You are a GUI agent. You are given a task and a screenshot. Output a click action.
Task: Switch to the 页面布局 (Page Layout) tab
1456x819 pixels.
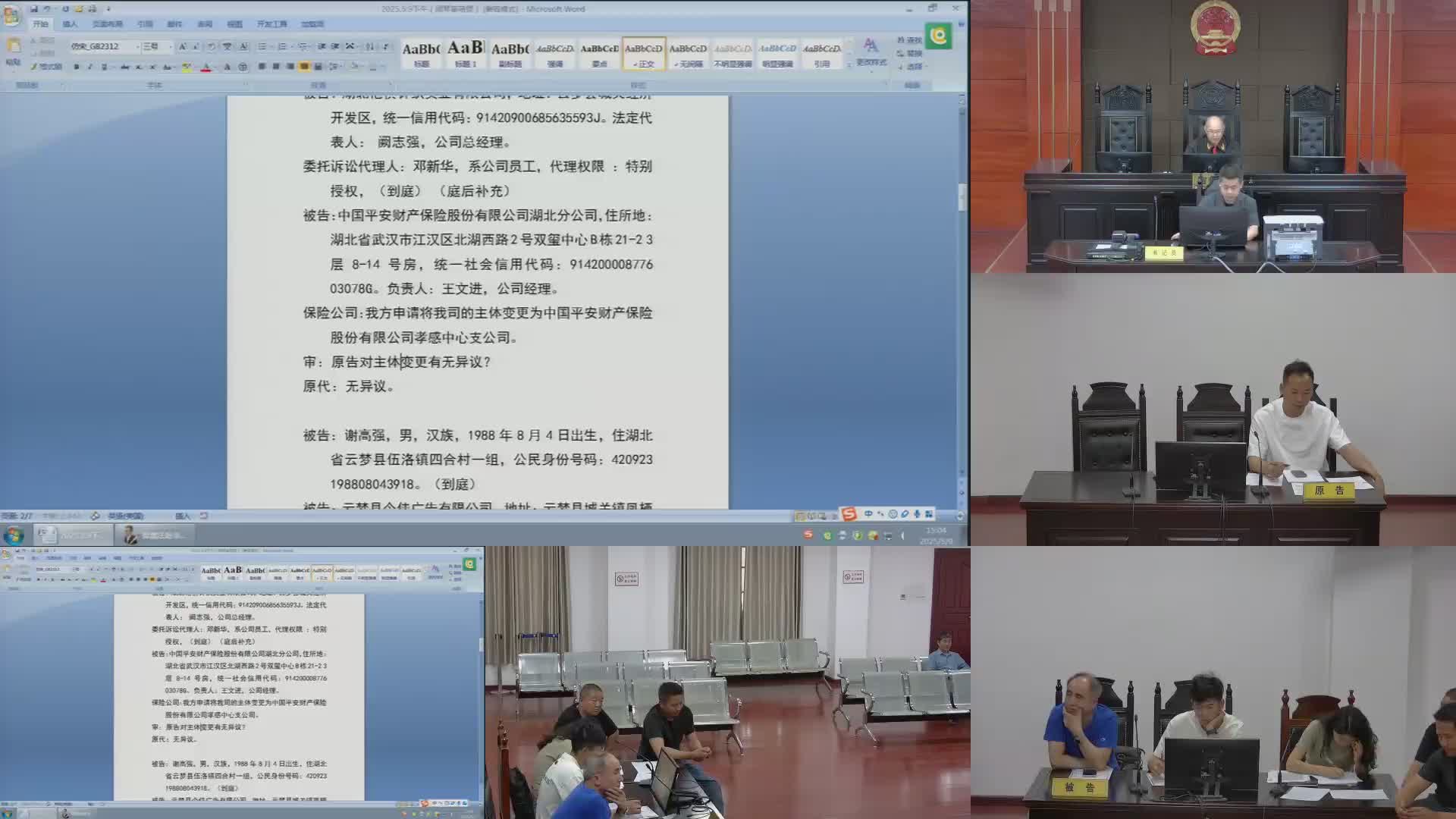pyautogui.click(x=108, y=24)
